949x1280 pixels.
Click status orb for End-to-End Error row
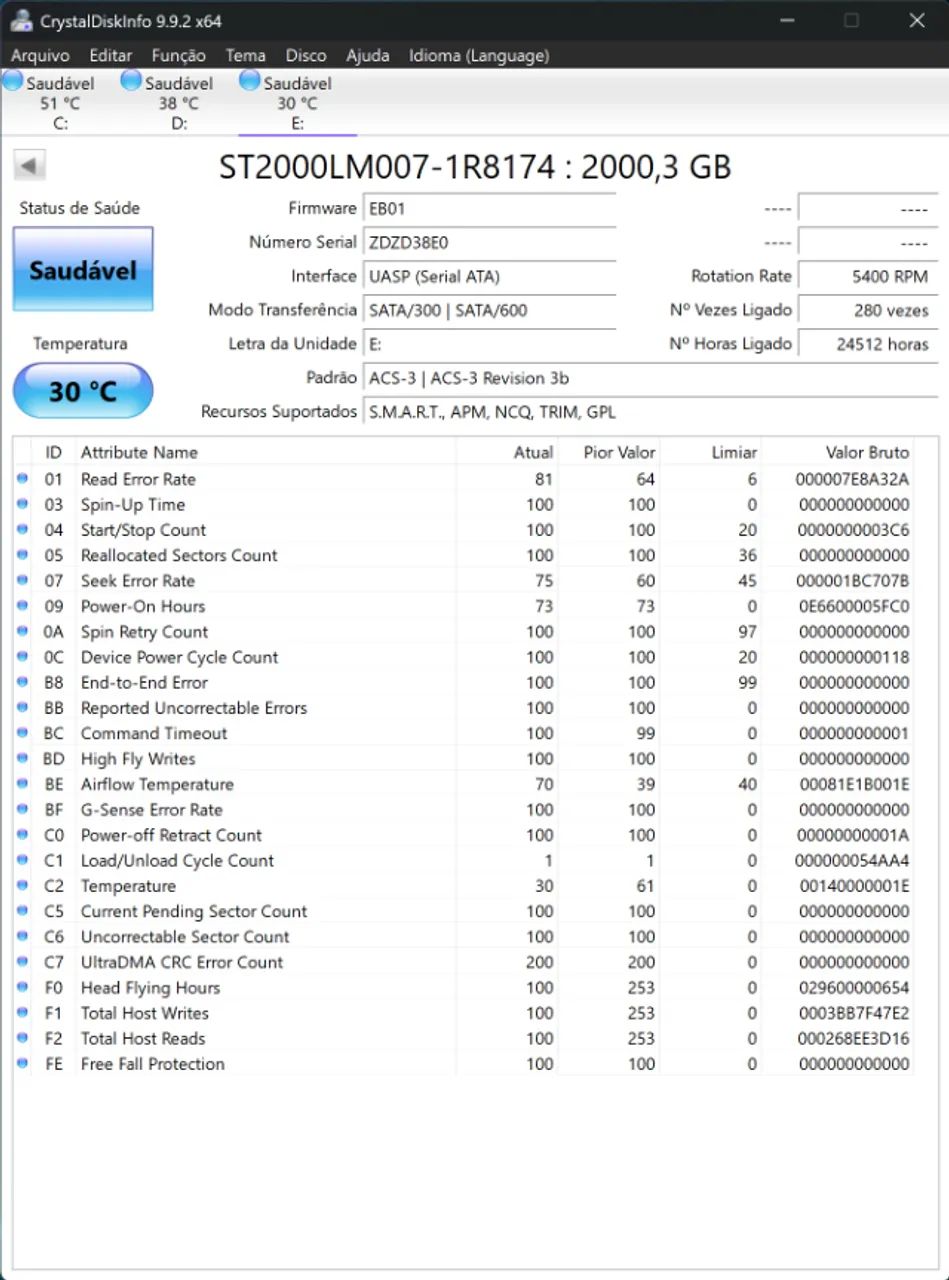pyautogui.click(x=23, y=682)
